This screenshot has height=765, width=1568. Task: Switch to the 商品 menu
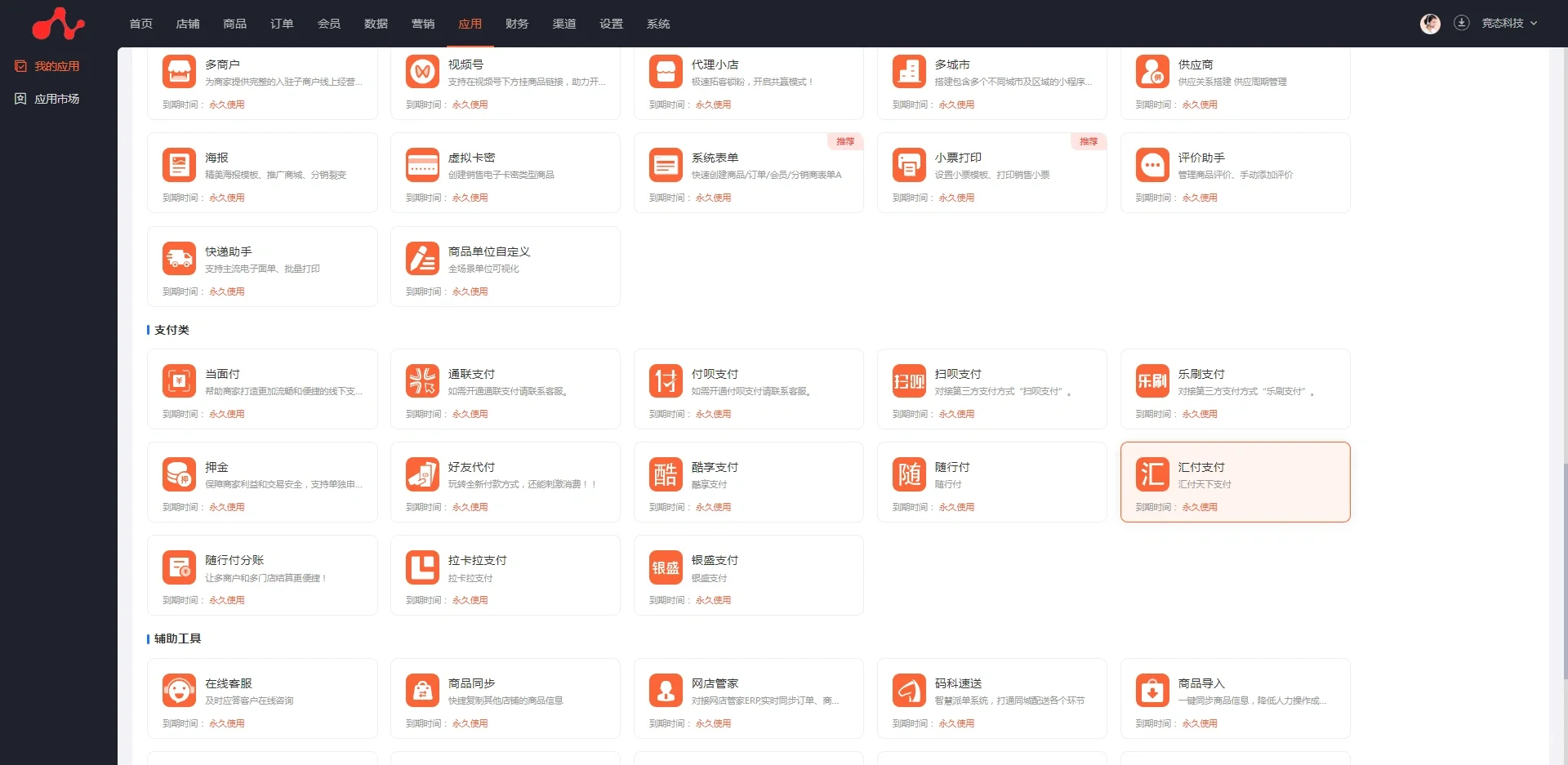(235, 24)
